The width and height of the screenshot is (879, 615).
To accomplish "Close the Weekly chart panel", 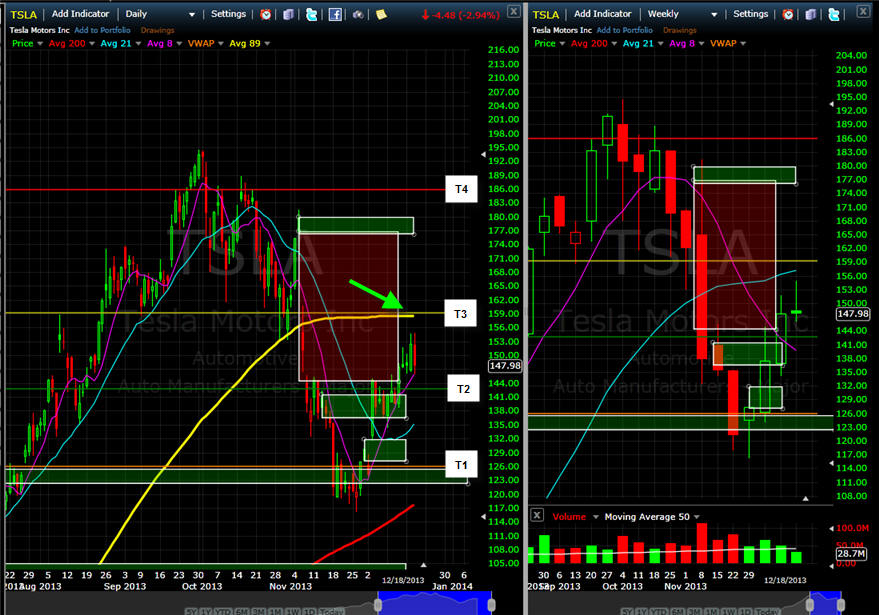I will [x=863, y=11].
